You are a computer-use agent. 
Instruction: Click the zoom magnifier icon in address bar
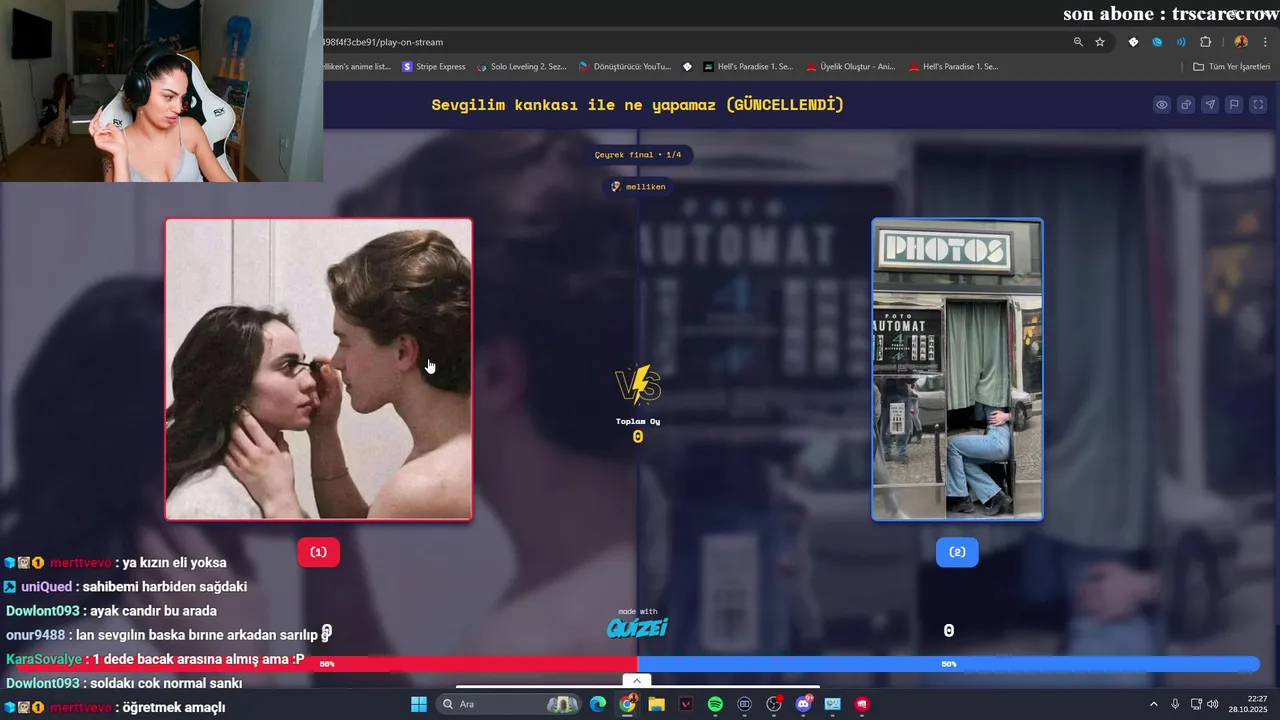click(1078, 42)
